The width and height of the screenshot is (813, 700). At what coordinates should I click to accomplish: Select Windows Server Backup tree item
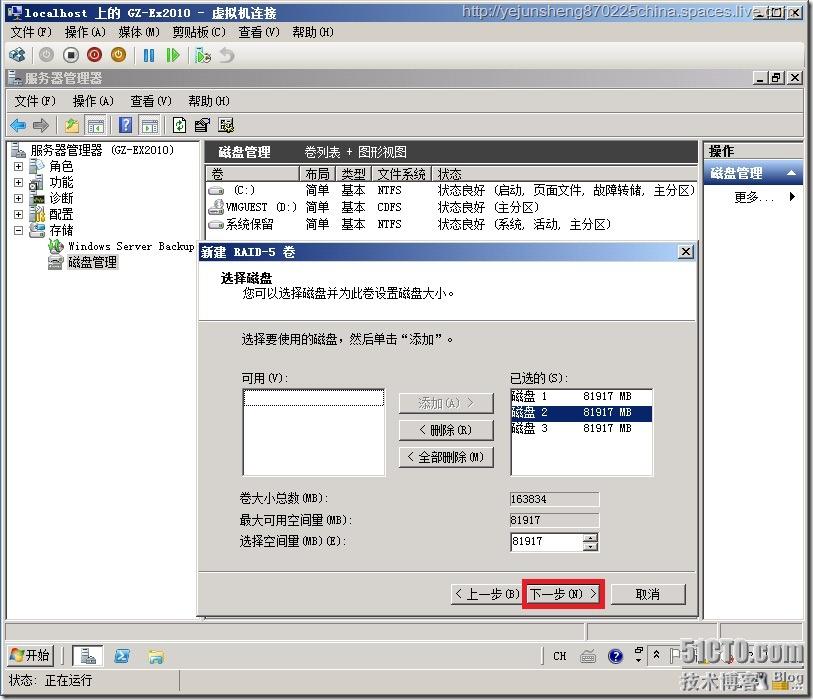tap(131, 246)
